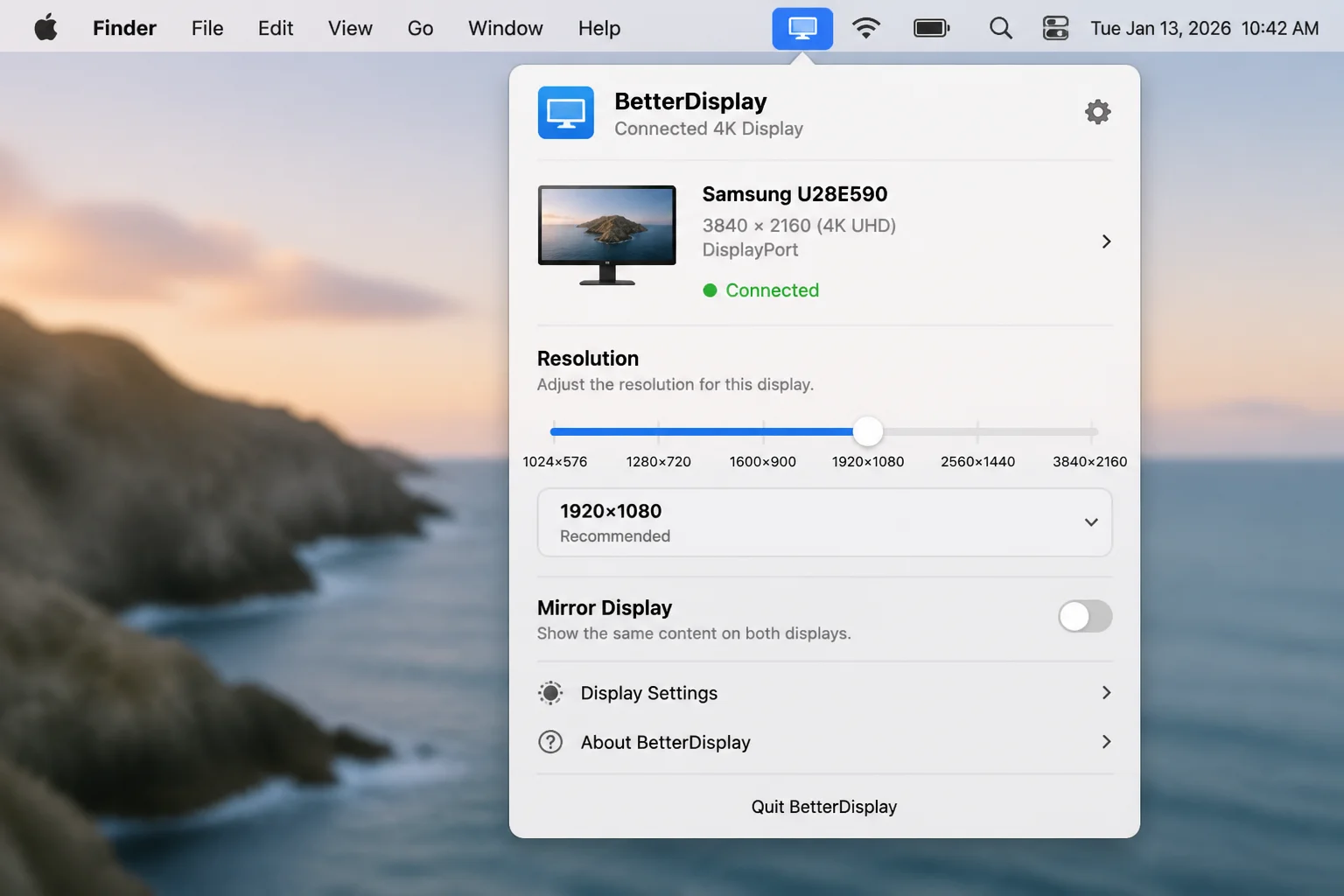Toggle the Mirror Display switch
This screenshot has height=896, width=1344.
(x=1085, y=616)
